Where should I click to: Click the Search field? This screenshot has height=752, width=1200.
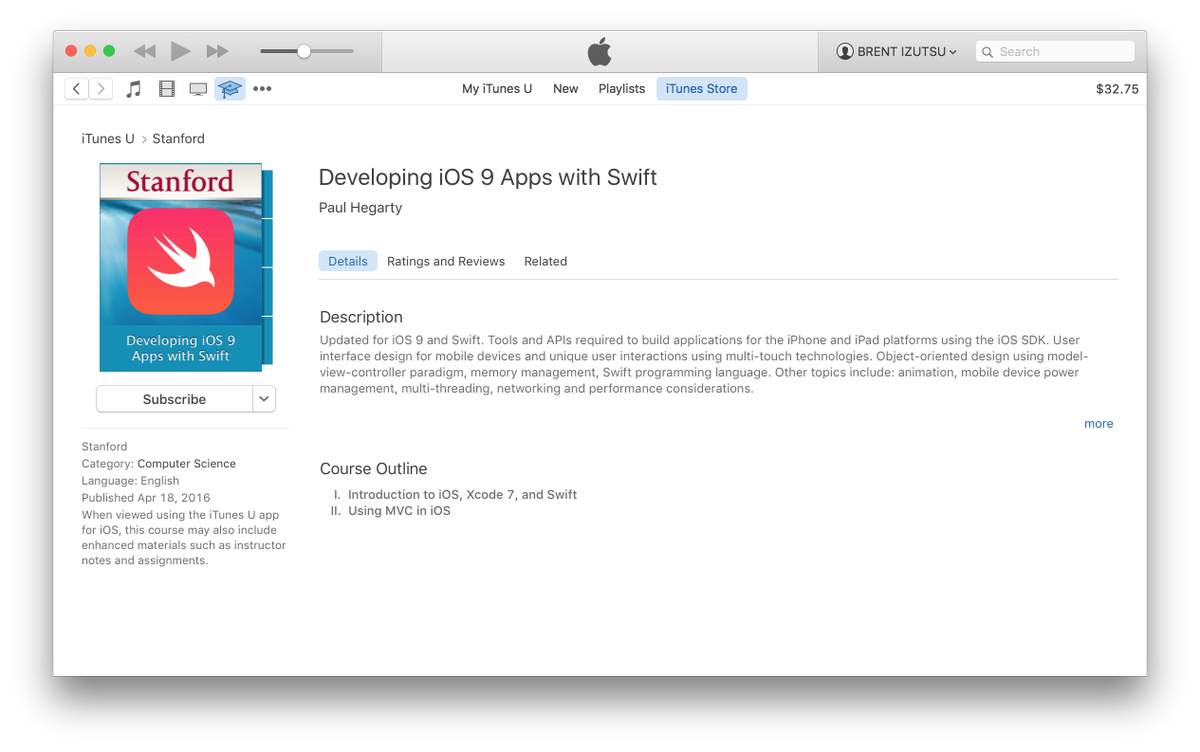point(1055,52)
